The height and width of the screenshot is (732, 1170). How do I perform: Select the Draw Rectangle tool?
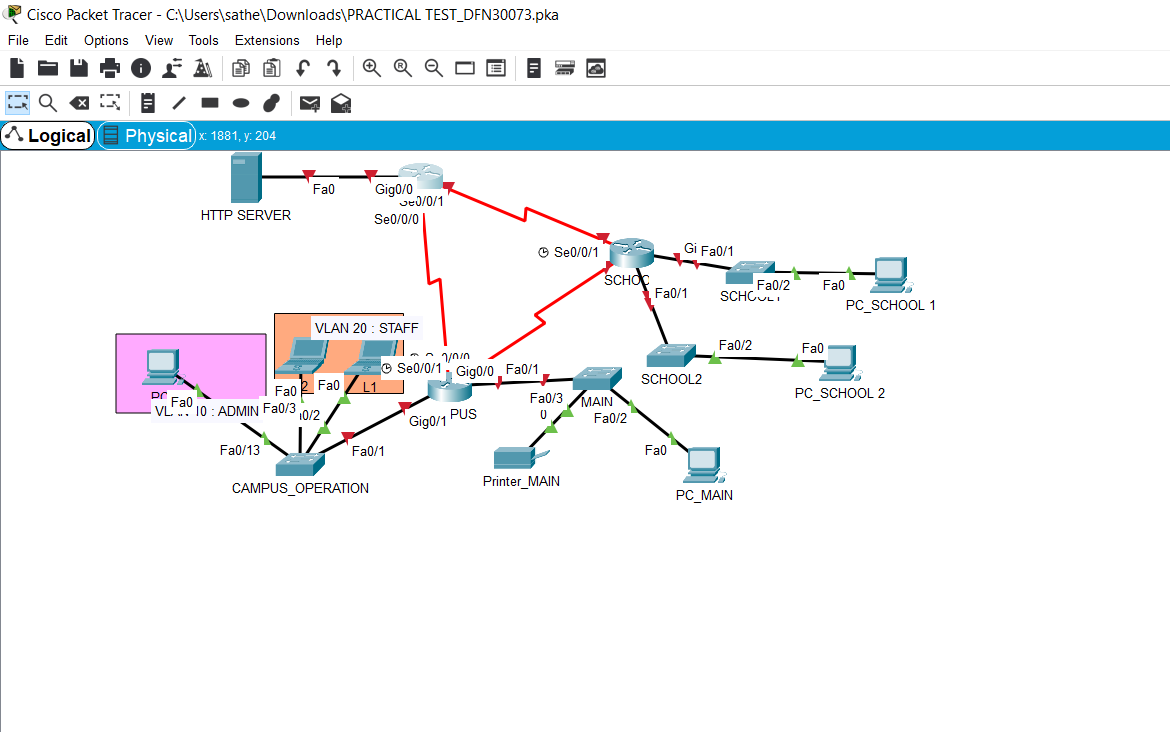[208, 102]
